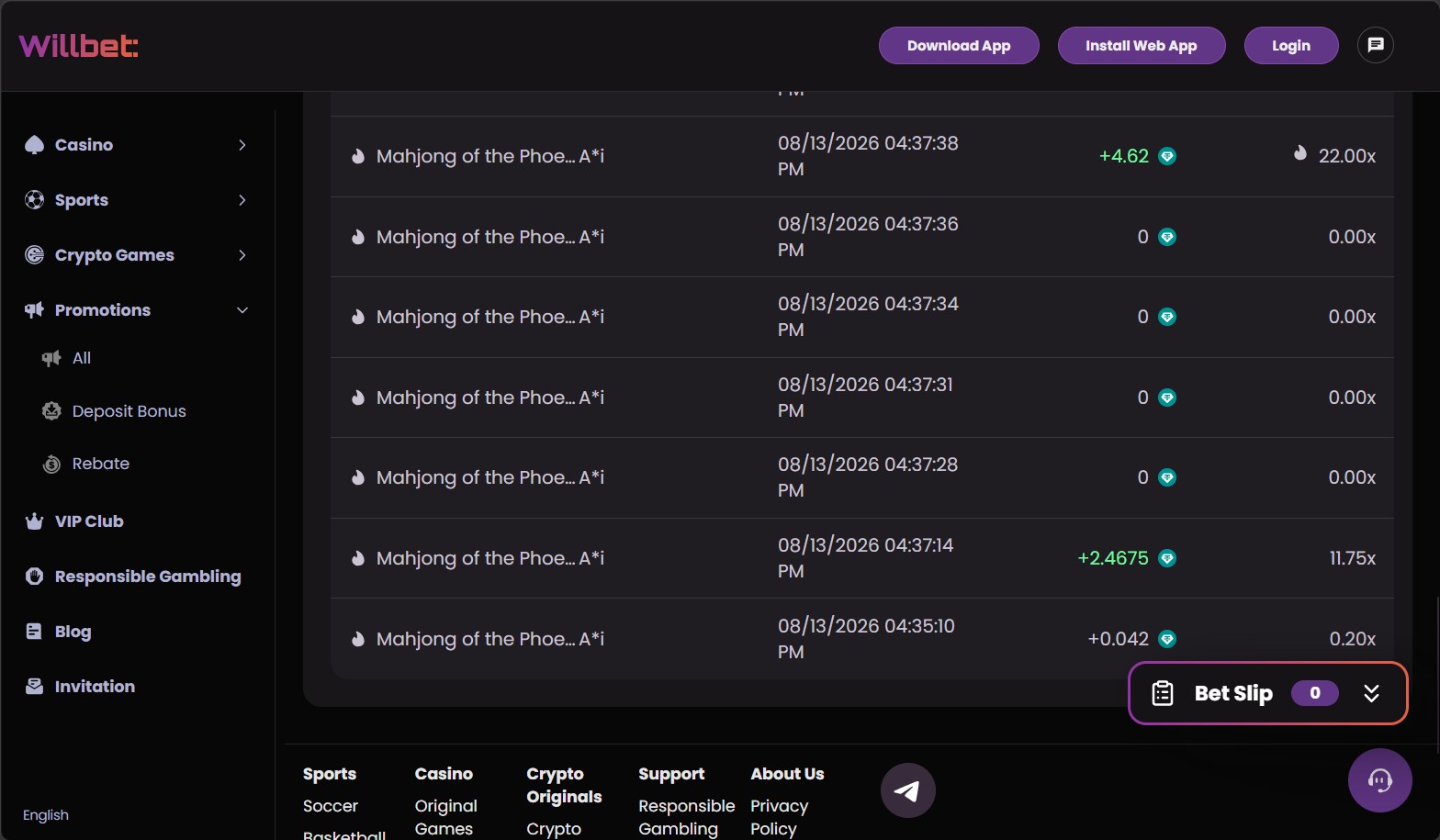
Task: Expand the Bet Slip double chevron
Action: click(1371, 693)
